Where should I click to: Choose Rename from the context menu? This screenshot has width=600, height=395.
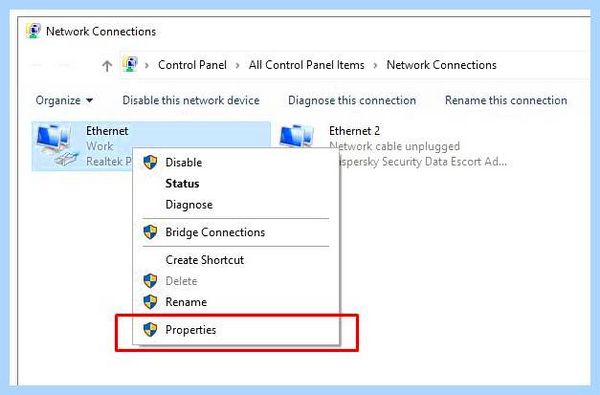(236, 302)
